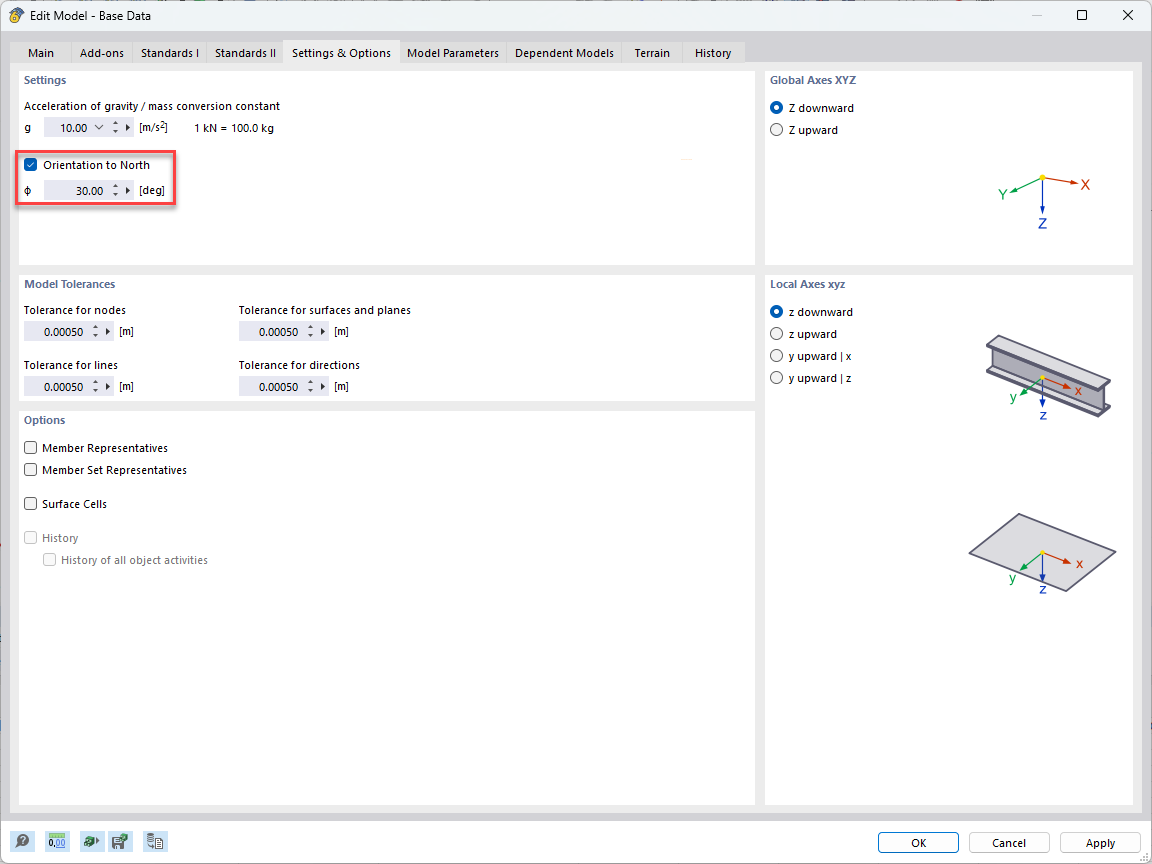The height and width of the screenshot is (864, 1152).
Task: Confirm edits with the OK button
Action: (x=917, y=842)
